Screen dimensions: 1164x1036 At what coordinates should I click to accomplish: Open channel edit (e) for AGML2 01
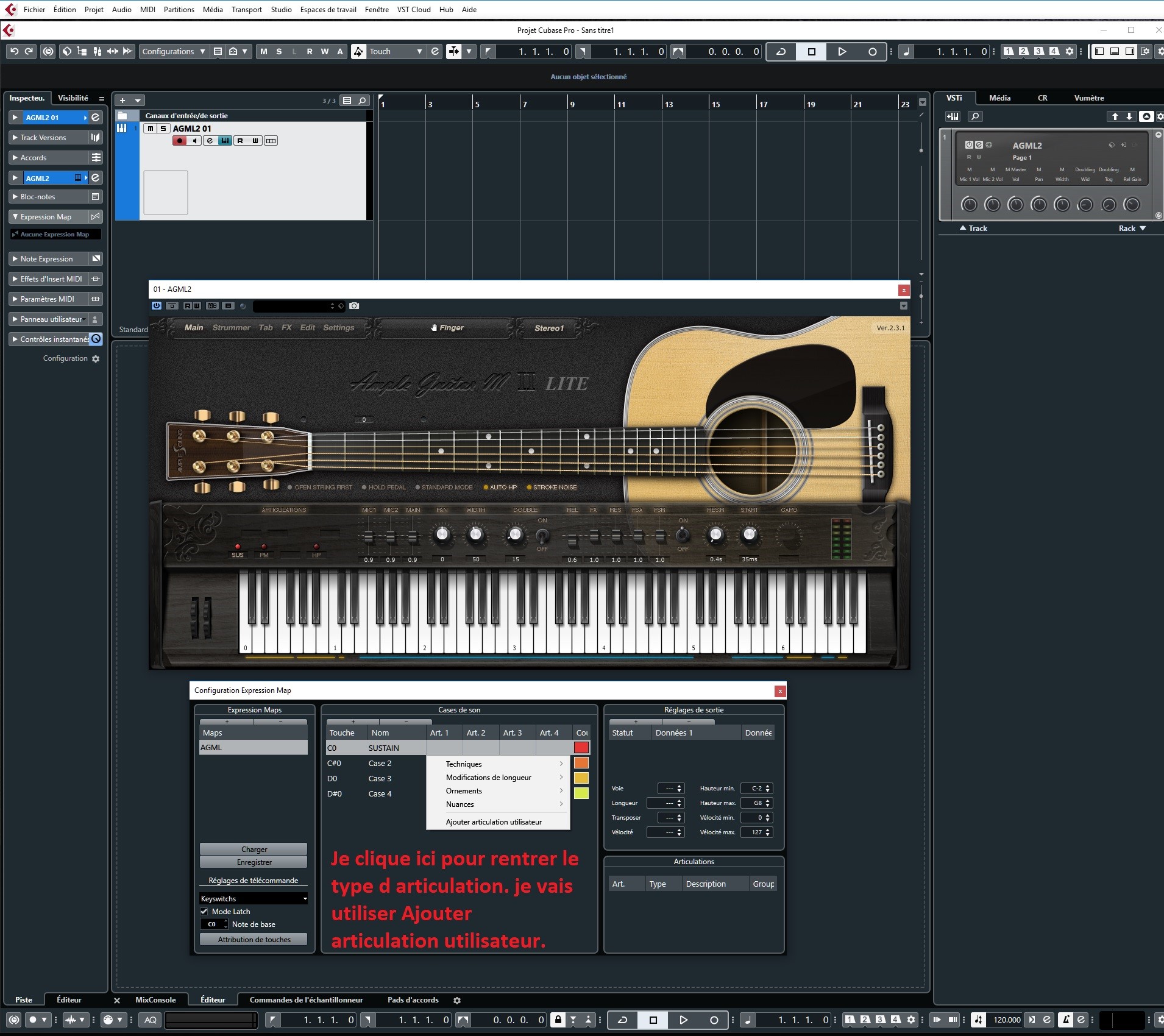(x=210, y=140)
